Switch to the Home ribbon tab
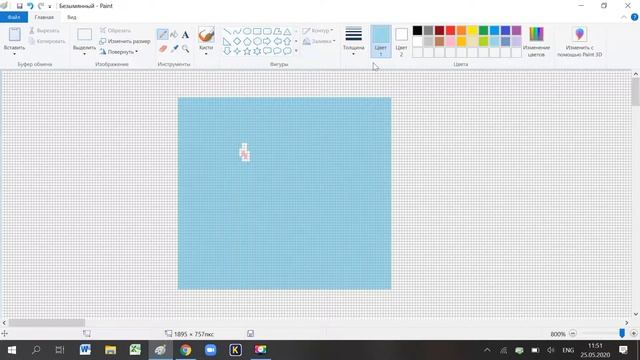 44,17
